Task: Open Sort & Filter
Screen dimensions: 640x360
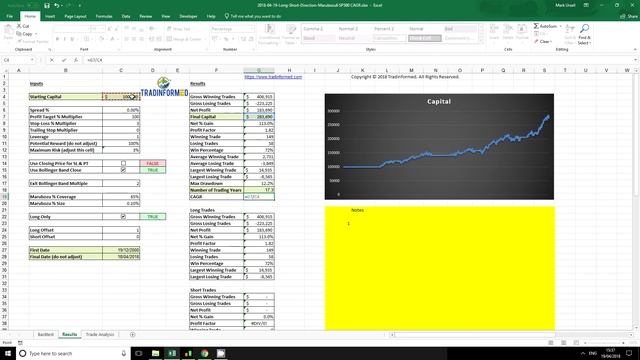Action: [x=570, y=34]
